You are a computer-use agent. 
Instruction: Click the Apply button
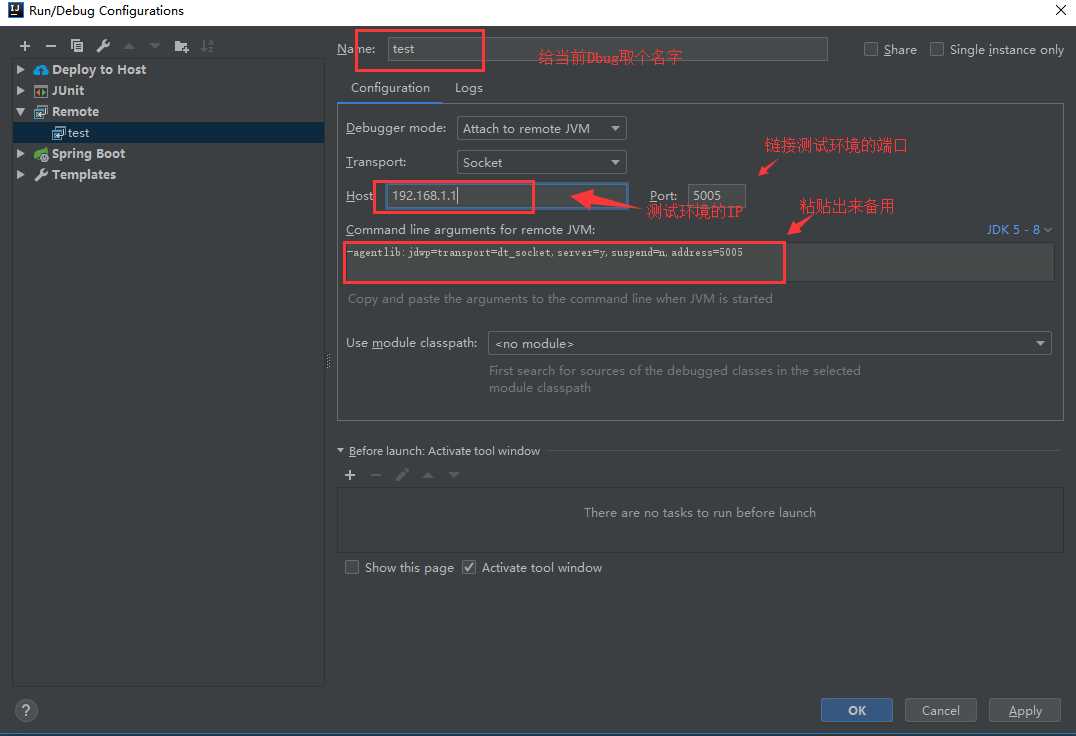coord(1025,711)
